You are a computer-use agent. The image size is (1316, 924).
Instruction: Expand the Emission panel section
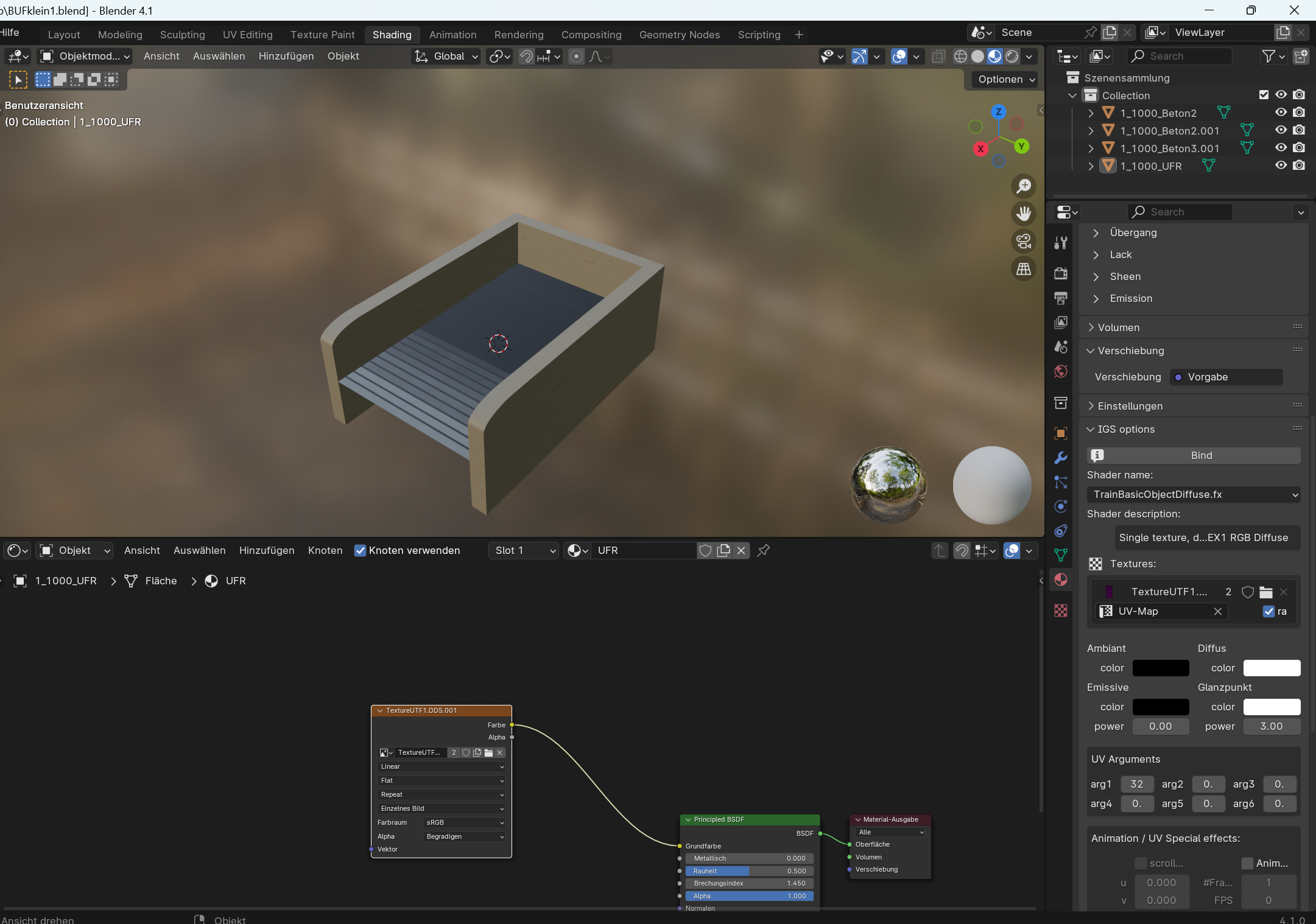click(x=1130, y=298)
